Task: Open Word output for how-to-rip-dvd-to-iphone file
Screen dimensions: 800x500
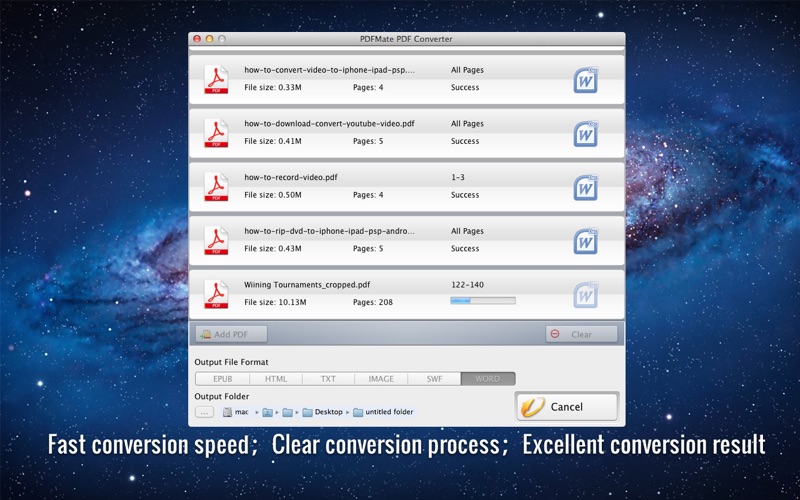Action: [x=586, y=241]
